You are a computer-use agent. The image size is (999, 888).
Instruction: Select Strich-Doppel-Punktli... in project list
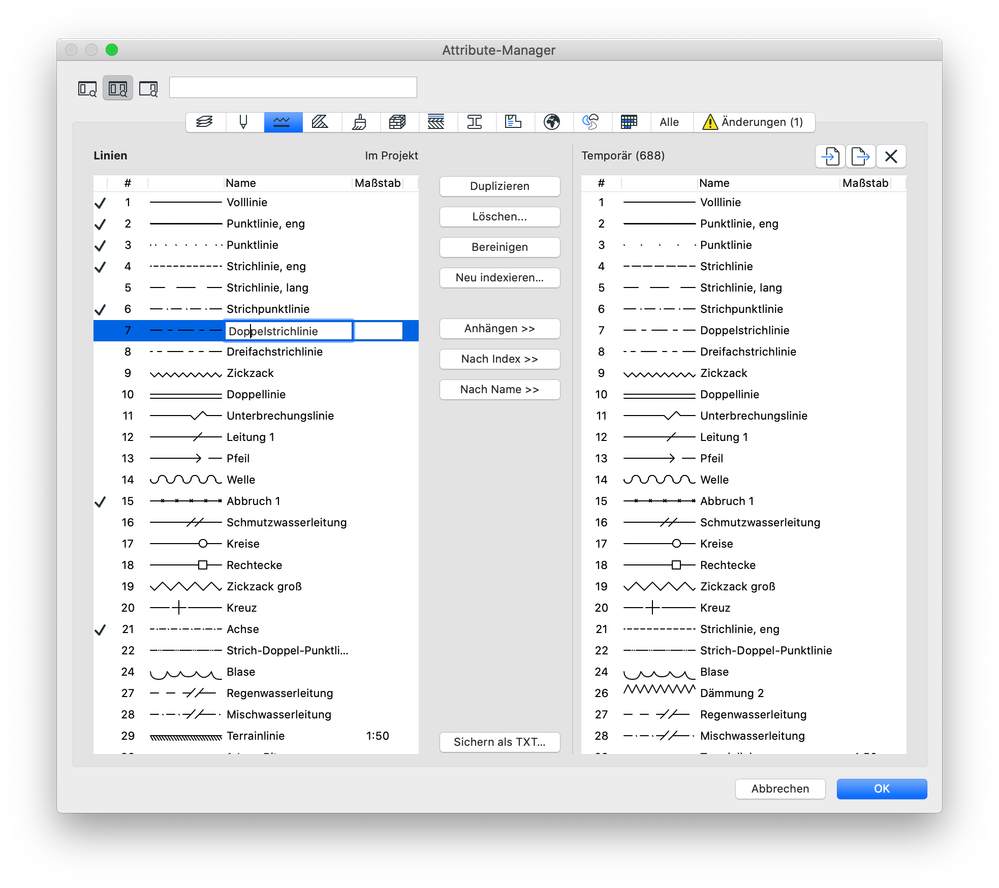tap(256, 650)
